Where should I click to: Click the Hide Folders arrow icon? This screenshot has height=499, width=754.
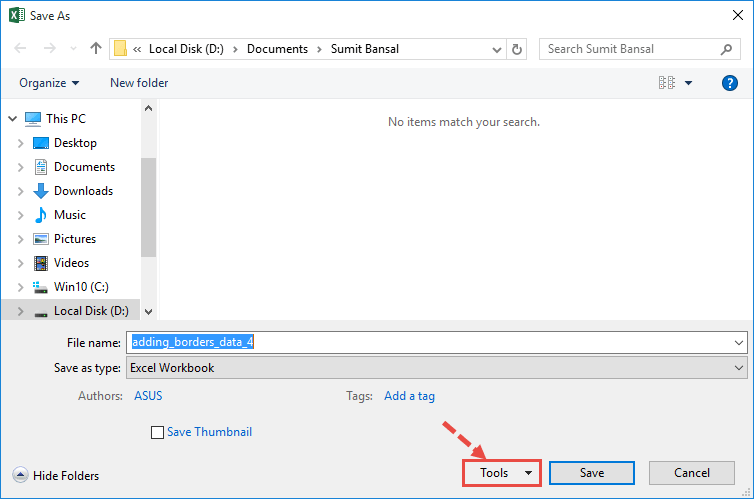click(20, 476)
